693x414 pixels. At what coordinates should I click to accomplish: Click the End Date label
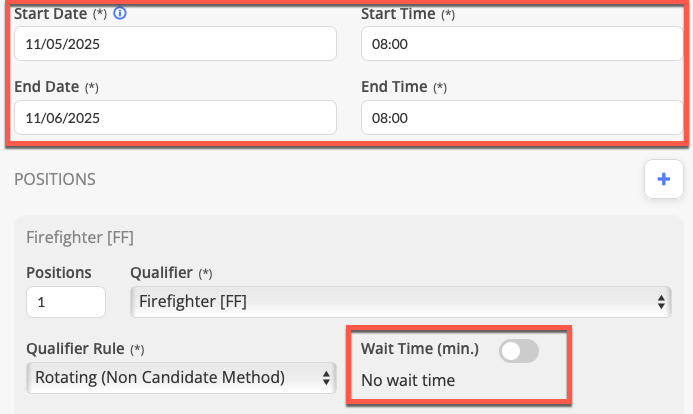[47, 87]
